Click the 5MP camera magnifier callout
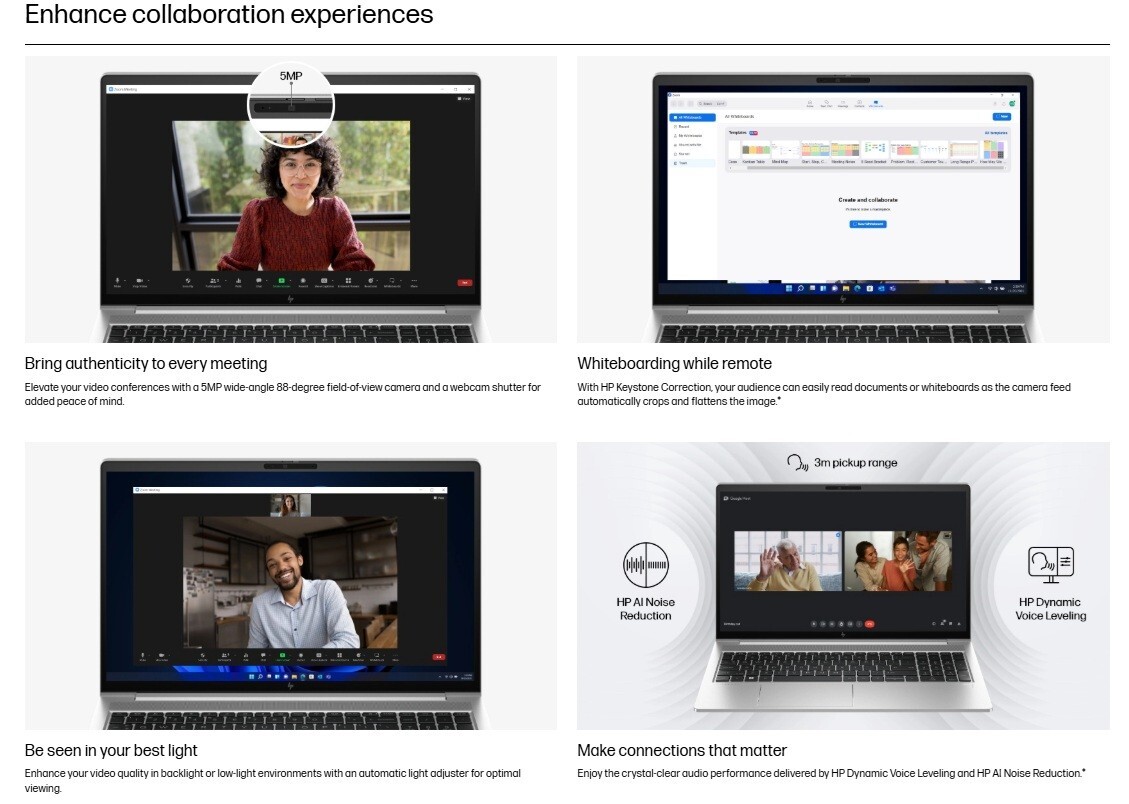Viewport: 1129px width, 804px height. (x=291, y=104)
